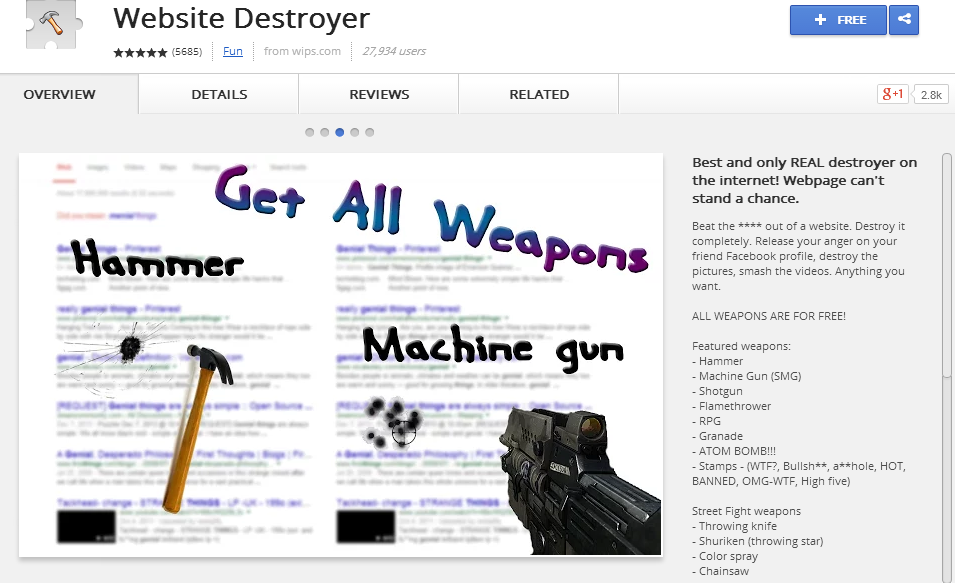Click the '- Flamethrower' list entry
Screen dimensions: 955x583
pos(731,406)
